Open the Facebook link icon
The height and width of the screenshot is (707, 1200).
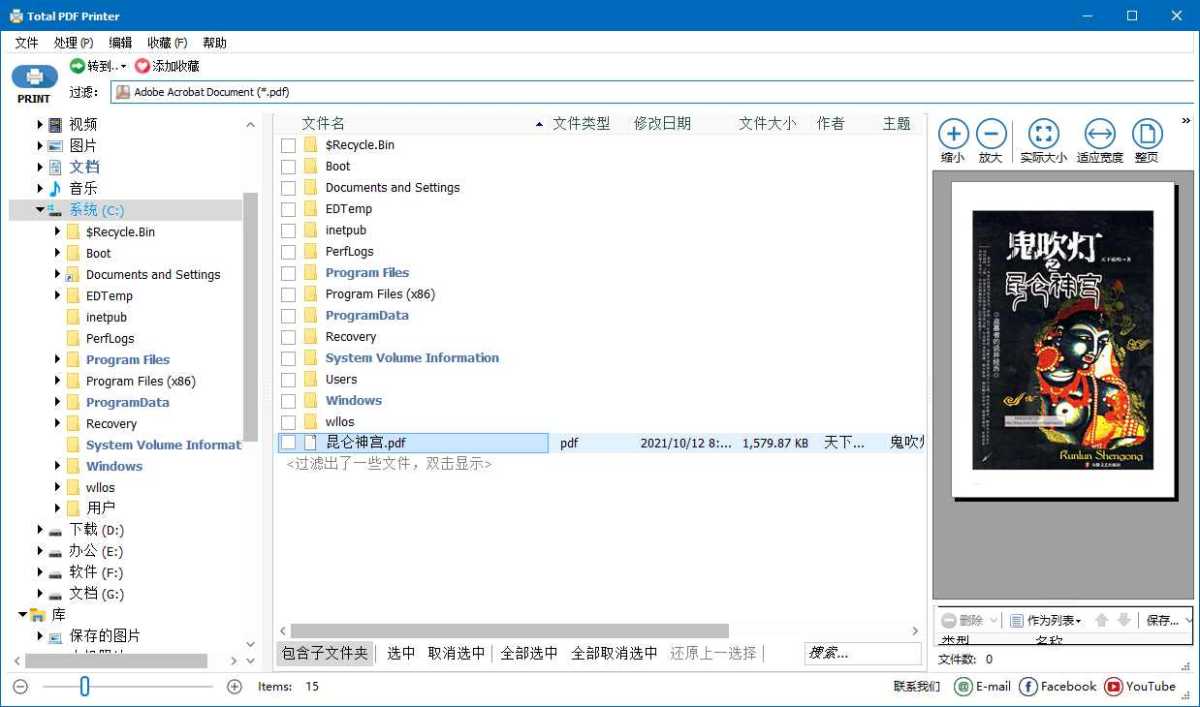pyautogui.click(x=1028, y=686)
